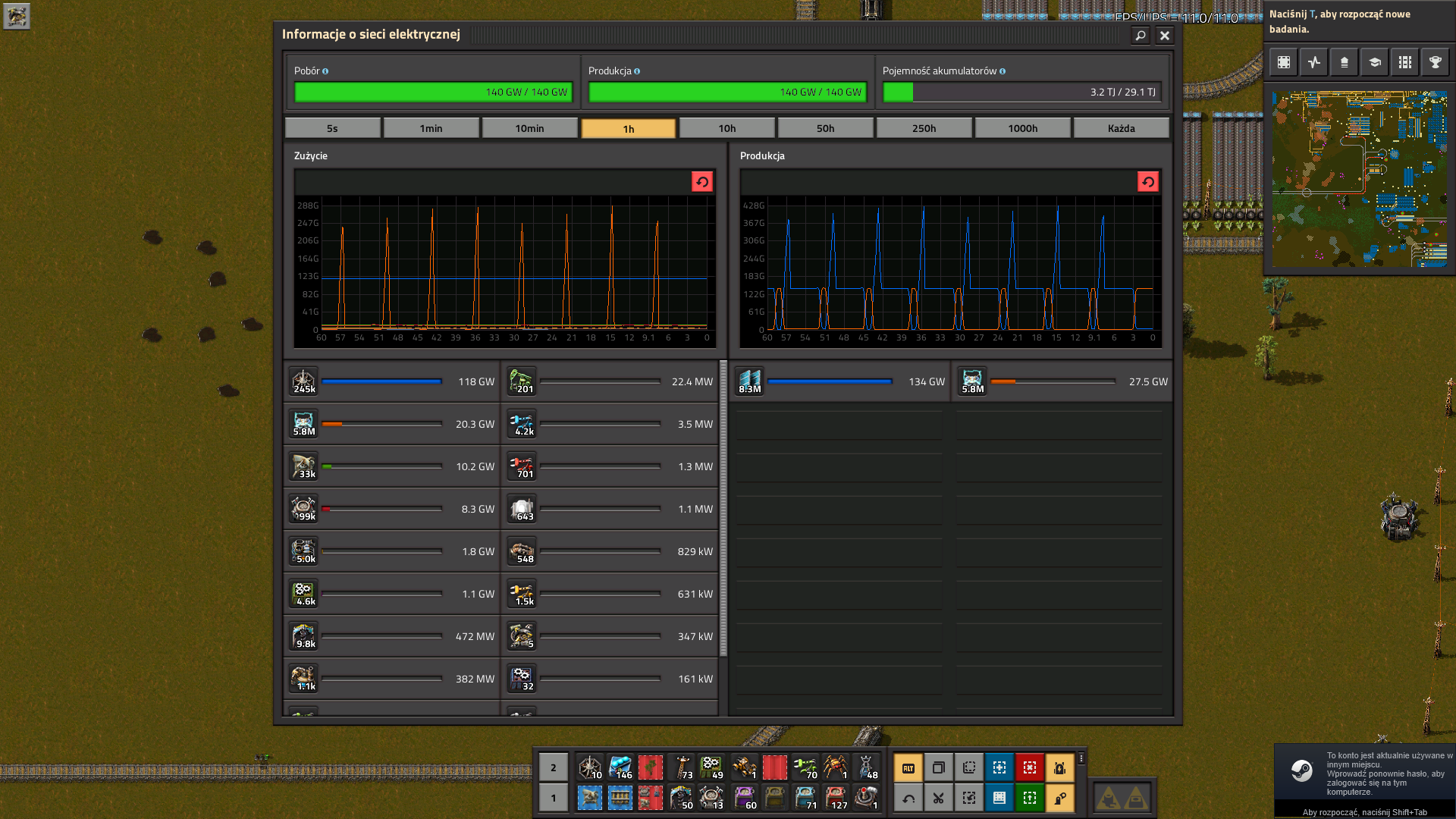Click the 118 GW consumption entry bar
Viewport: 1456px width, 819px height.
381,381
